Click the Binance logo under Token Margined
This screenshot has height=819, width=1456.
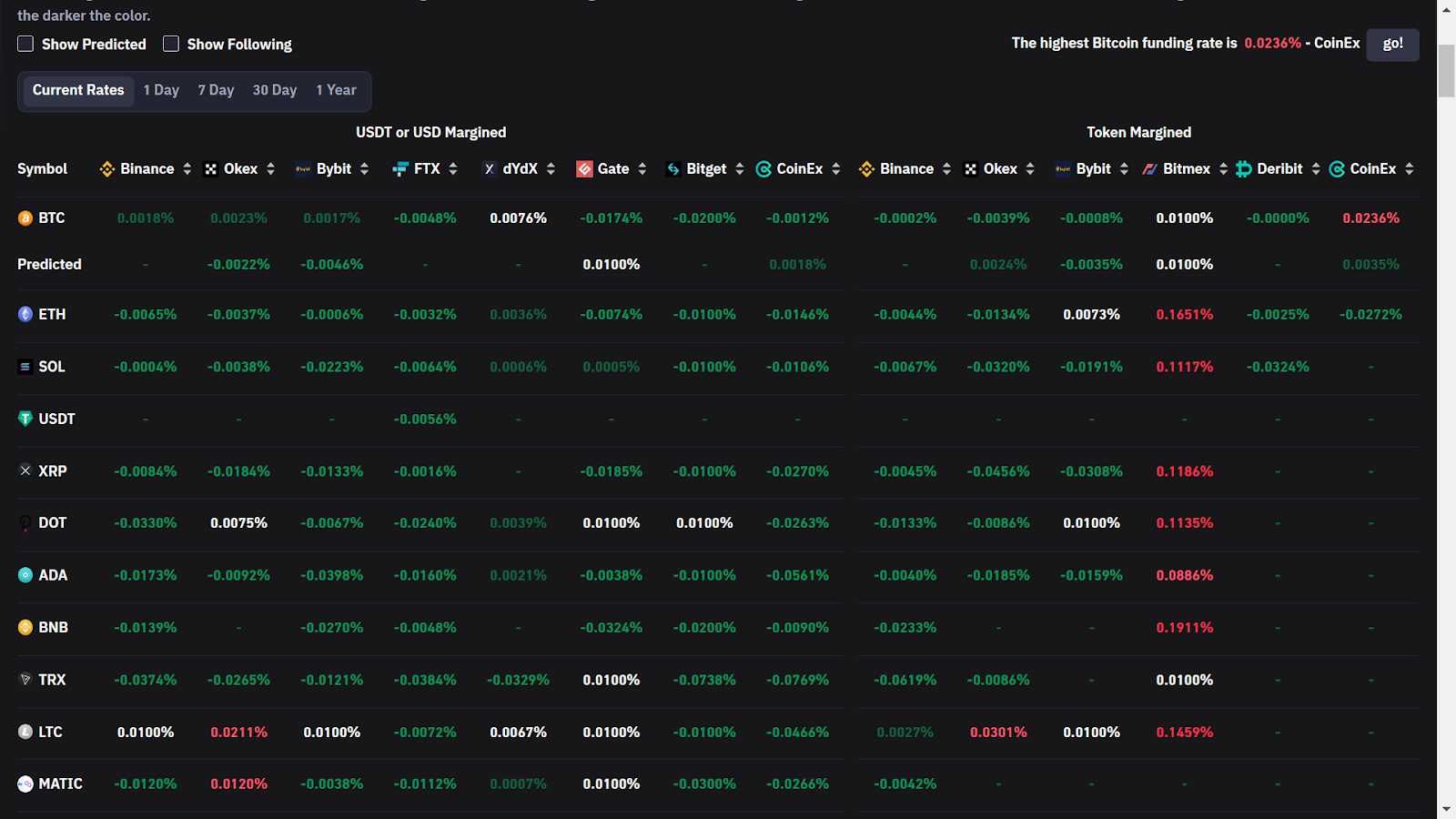point(866,169)
